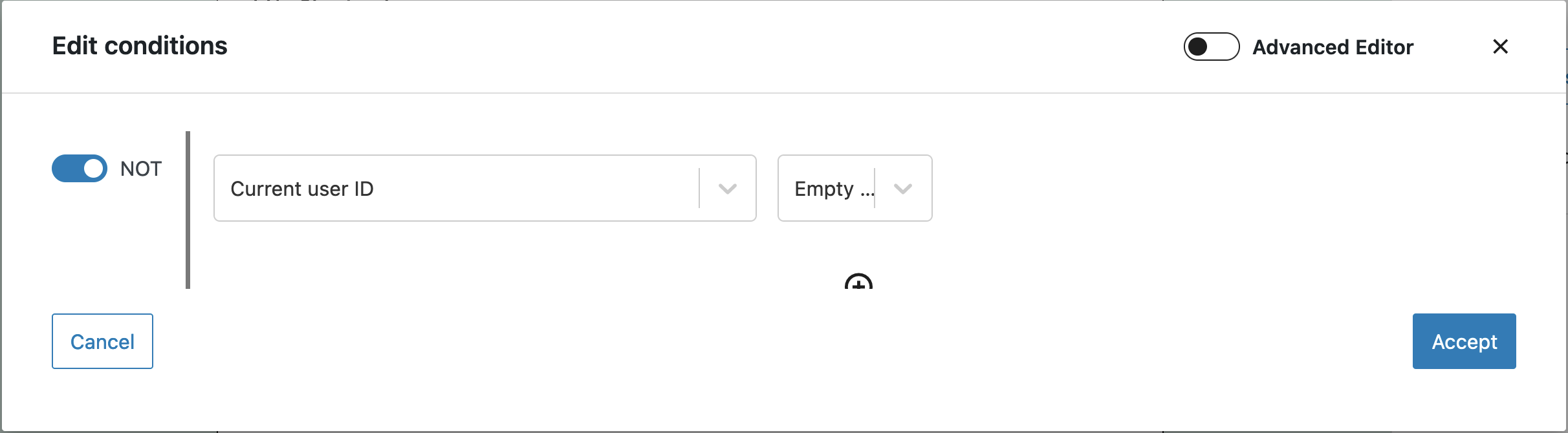This screenshot has height=433, width=1568.
Task: Close the Edit conditions dialog
Action: 1500,47
